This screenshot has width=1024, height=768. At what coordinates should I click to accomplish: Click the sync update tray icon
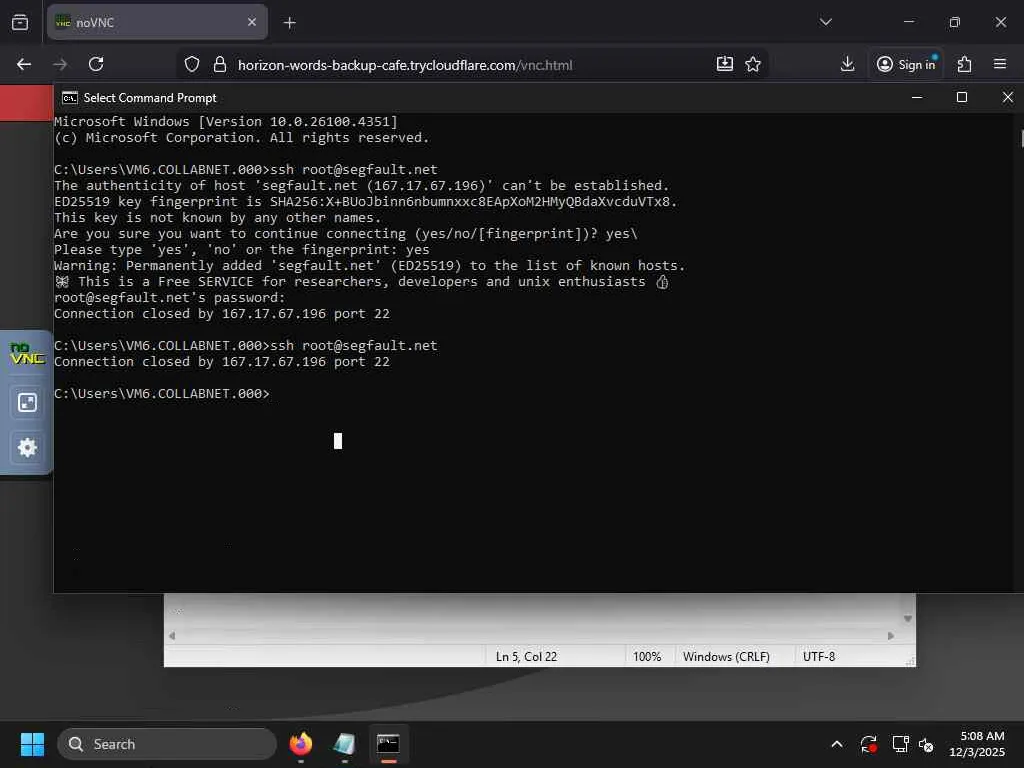coord(869,744)
